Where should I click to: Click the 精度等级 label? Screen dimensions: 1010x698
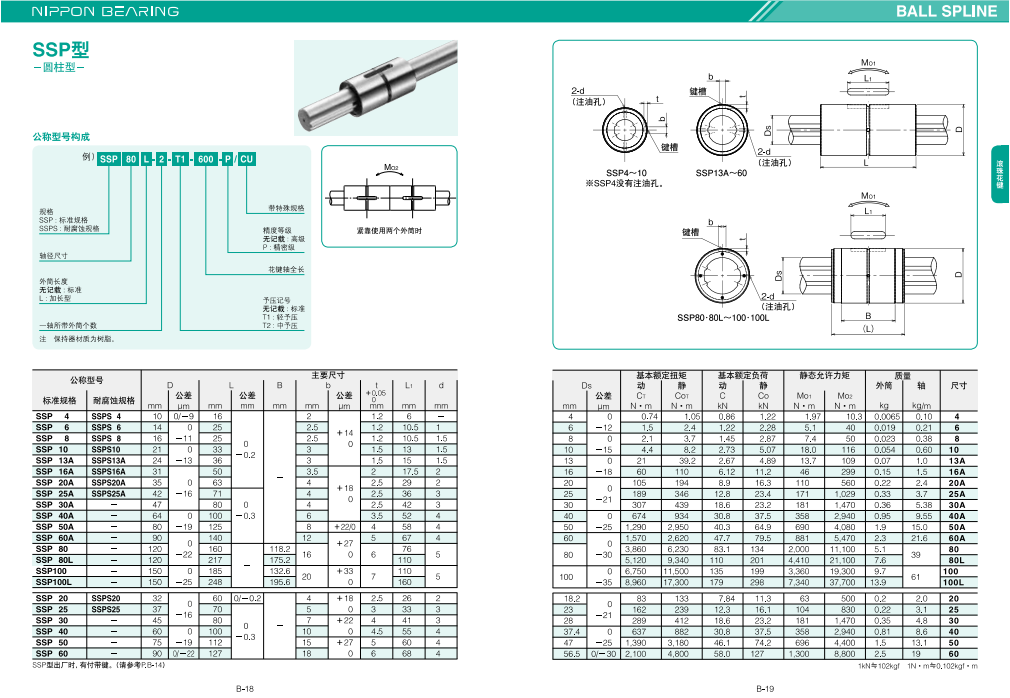tap(277, 230)
